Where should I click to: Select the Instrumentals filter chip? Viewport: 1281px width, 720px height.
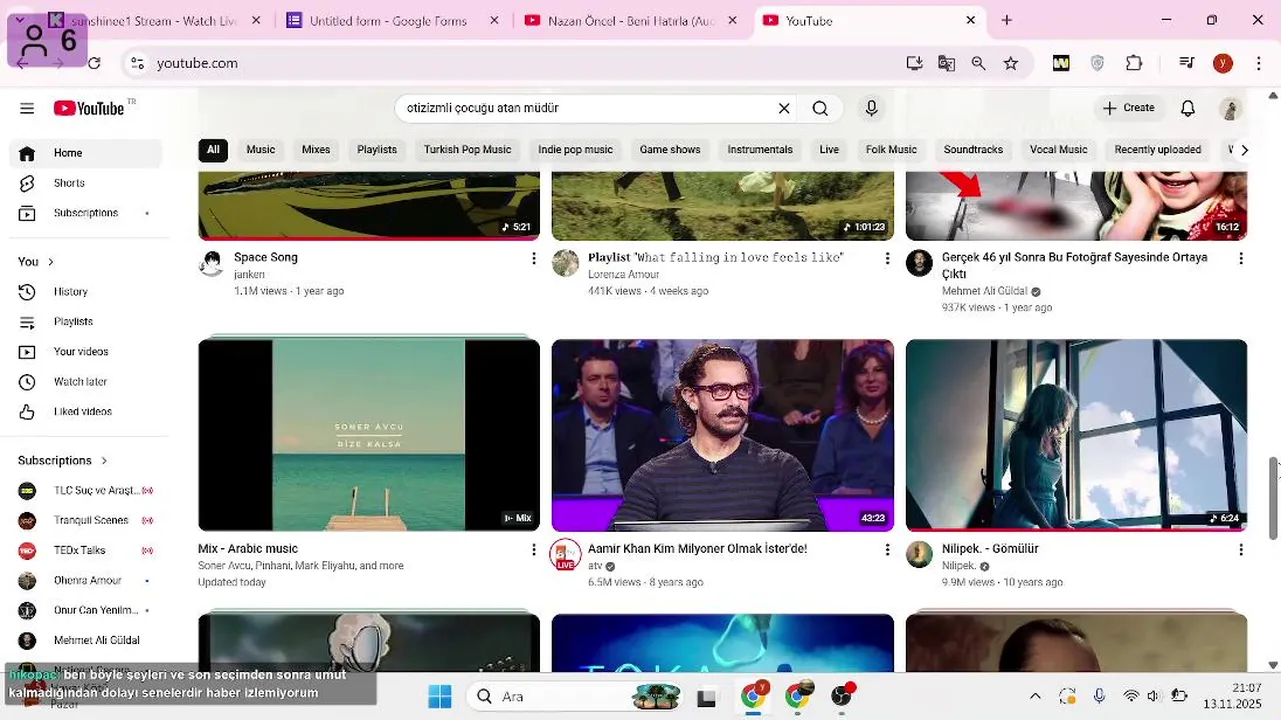tap(760, 150)
